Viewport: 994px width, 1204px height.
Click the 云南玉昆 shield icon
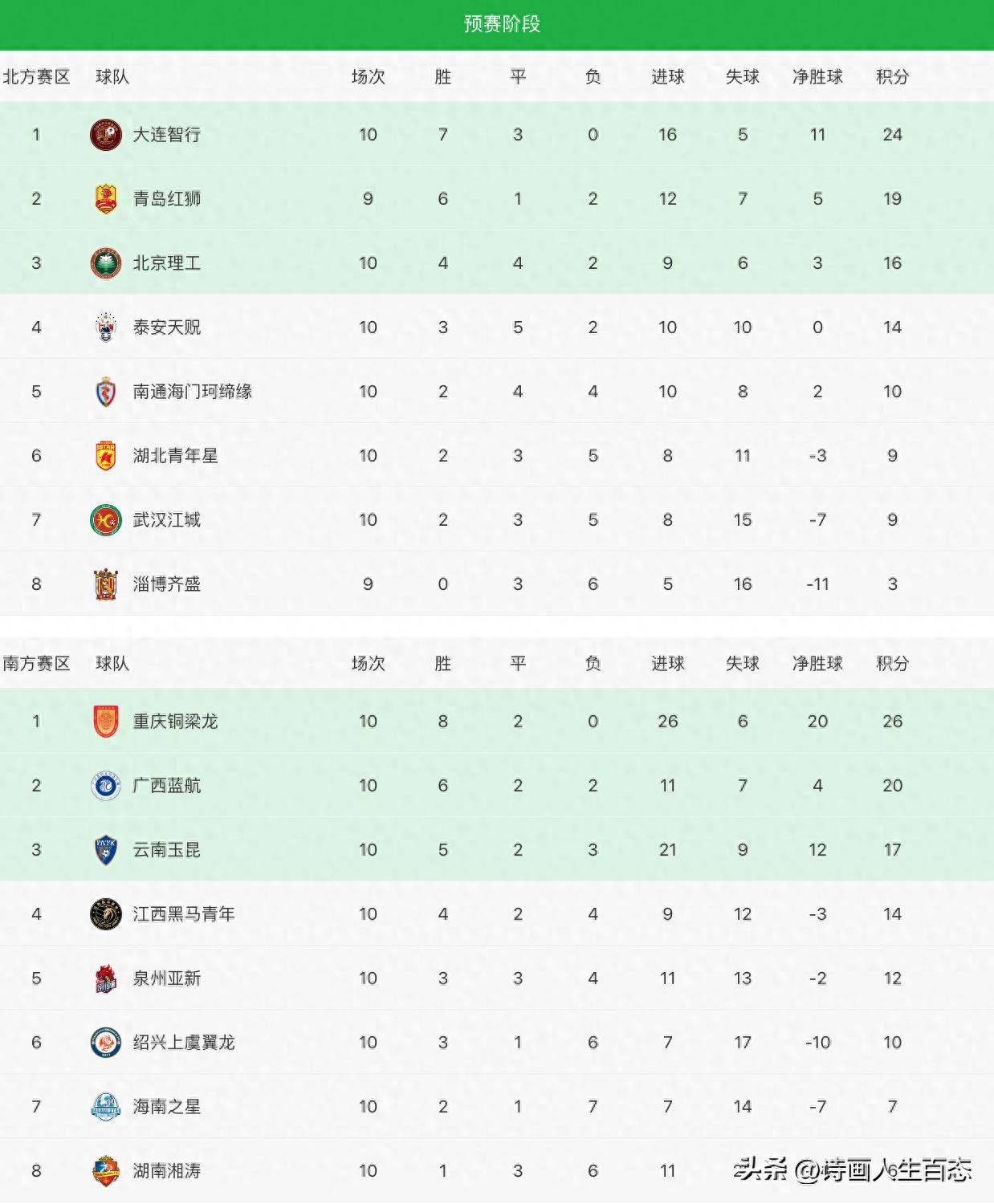tap(106, 850)
